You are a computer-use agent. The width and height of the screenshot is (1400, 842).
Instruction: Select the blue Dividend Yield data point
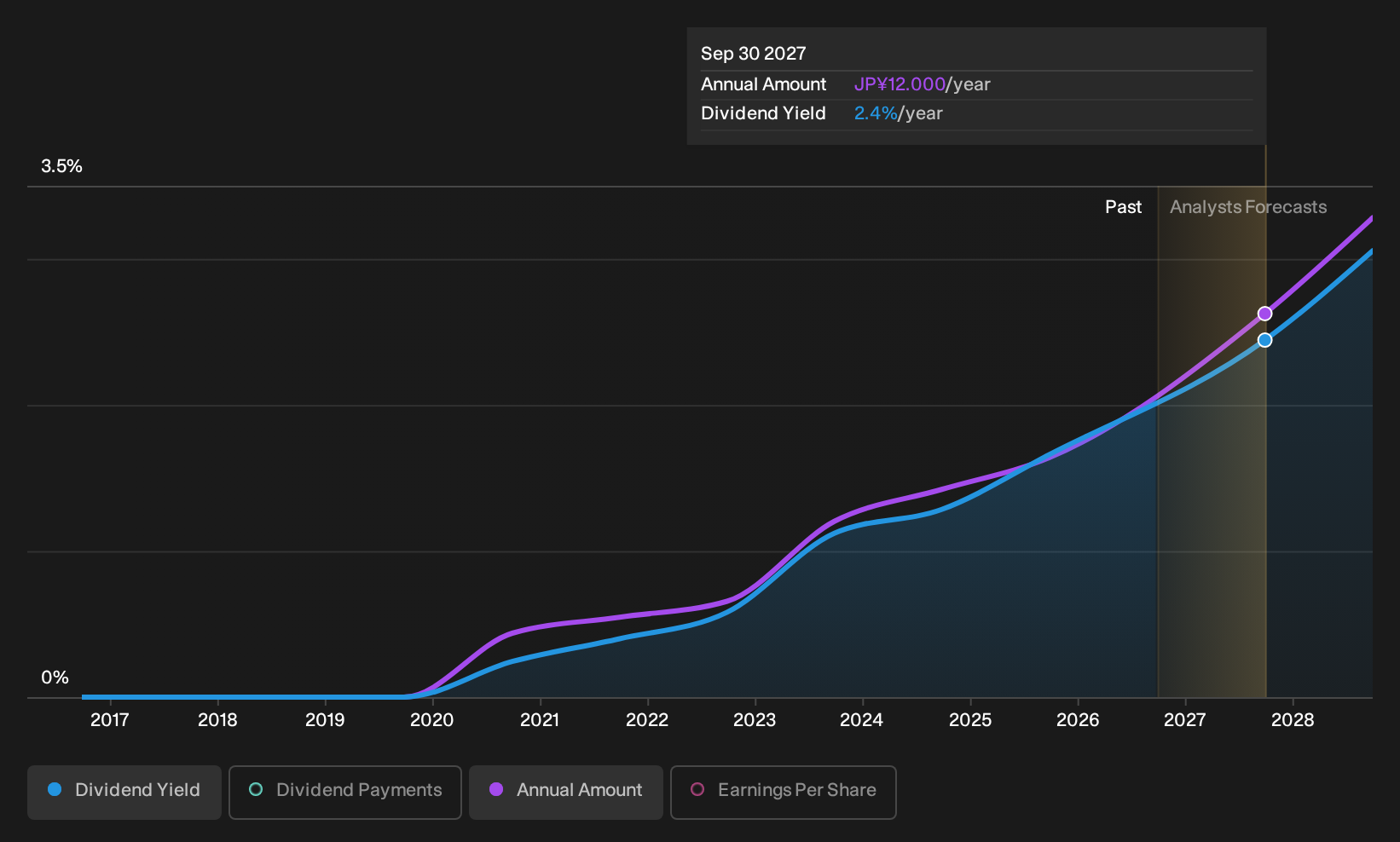click(x=1265, y=340)
